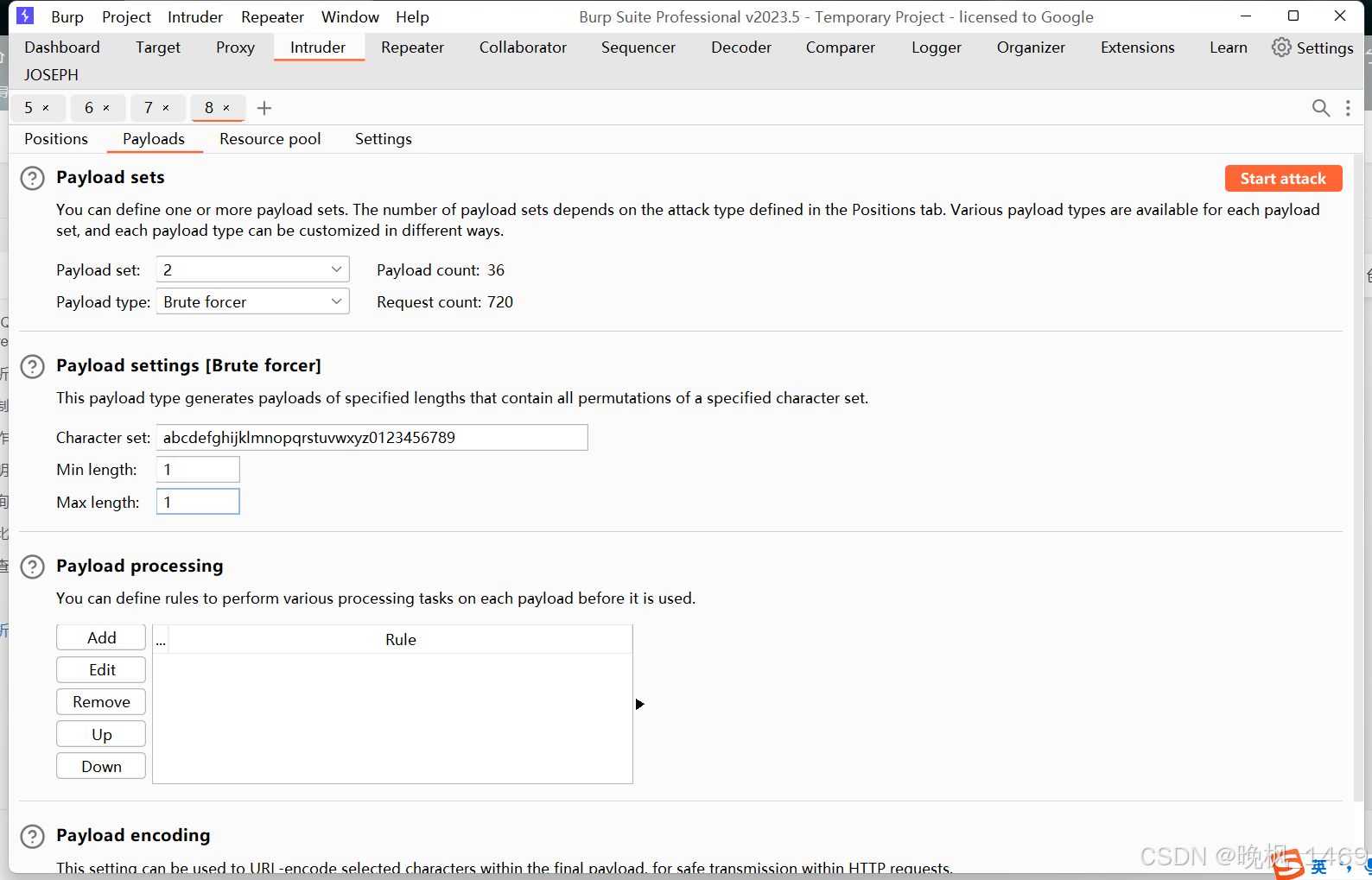Viewport: 1372px width, 880px height.
Task: Focus the Min length field
Action: tap(198, 469)
